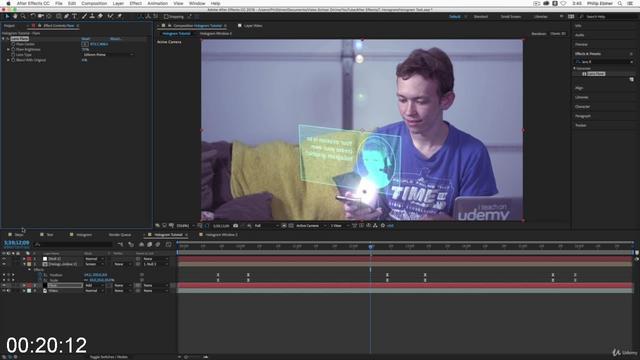Screen dimensions: 640x360
Task: Select the Roto Brush tool
Action: click(x=110, y=16)
